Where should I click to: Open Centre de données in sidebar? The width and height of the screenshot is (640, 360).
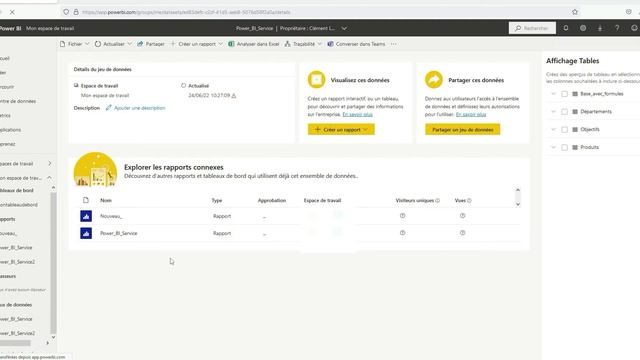coord(18,101)
